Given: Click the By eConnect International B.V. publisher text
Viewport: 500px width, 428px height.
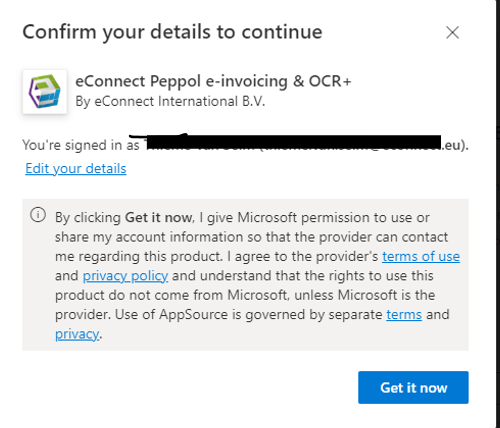Looking at the screenshot, I should click(170, 101).
